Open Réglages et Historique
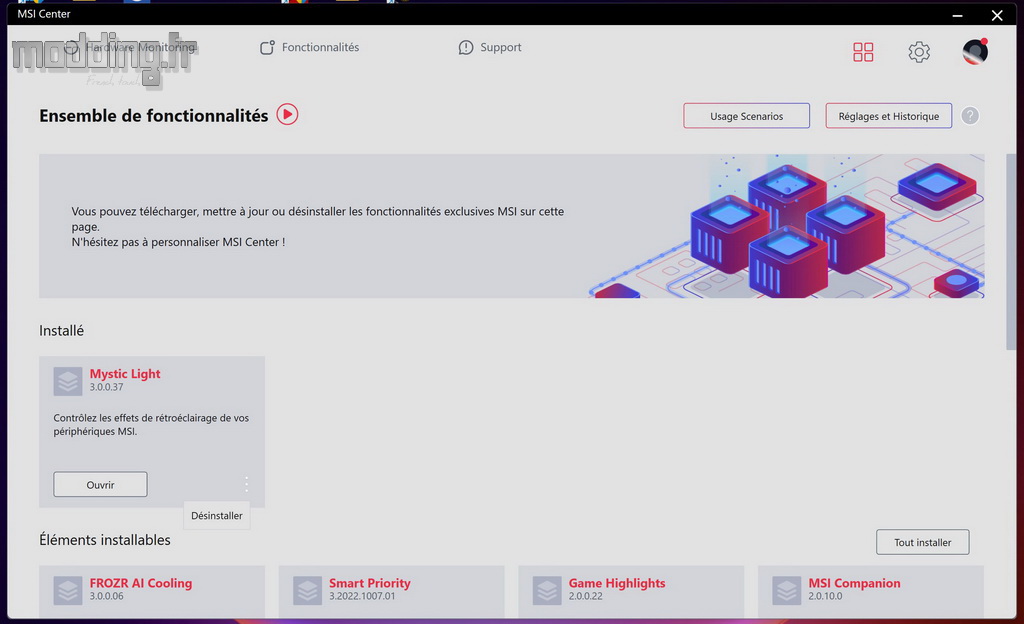This screenshot has height=624, width=1024. [888, 116]
